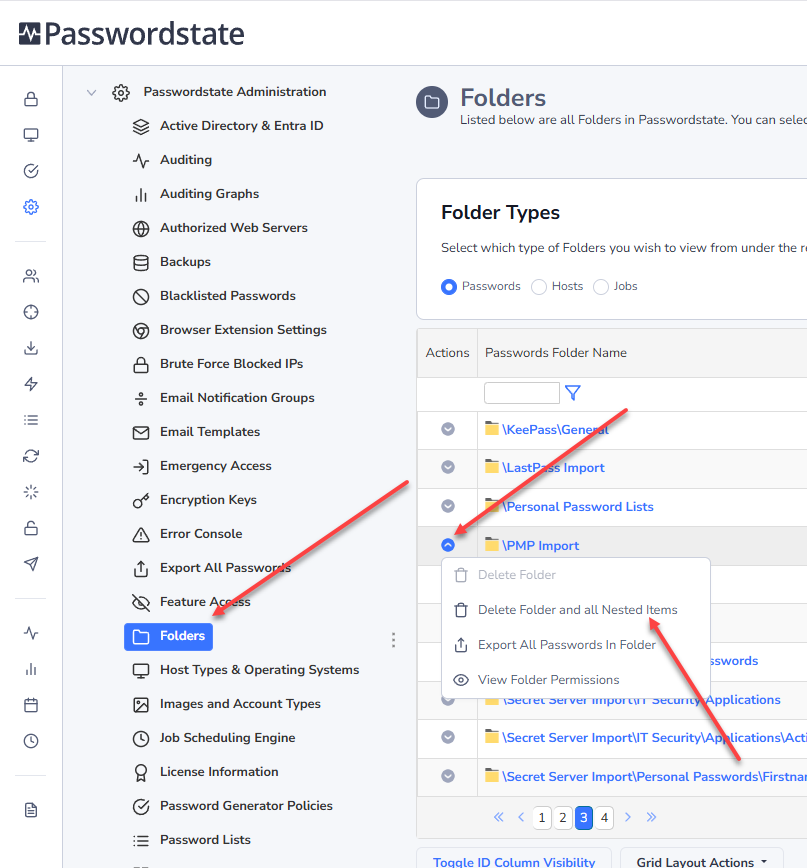Click Toggle ID Column Visibility button

click(514, 861)
